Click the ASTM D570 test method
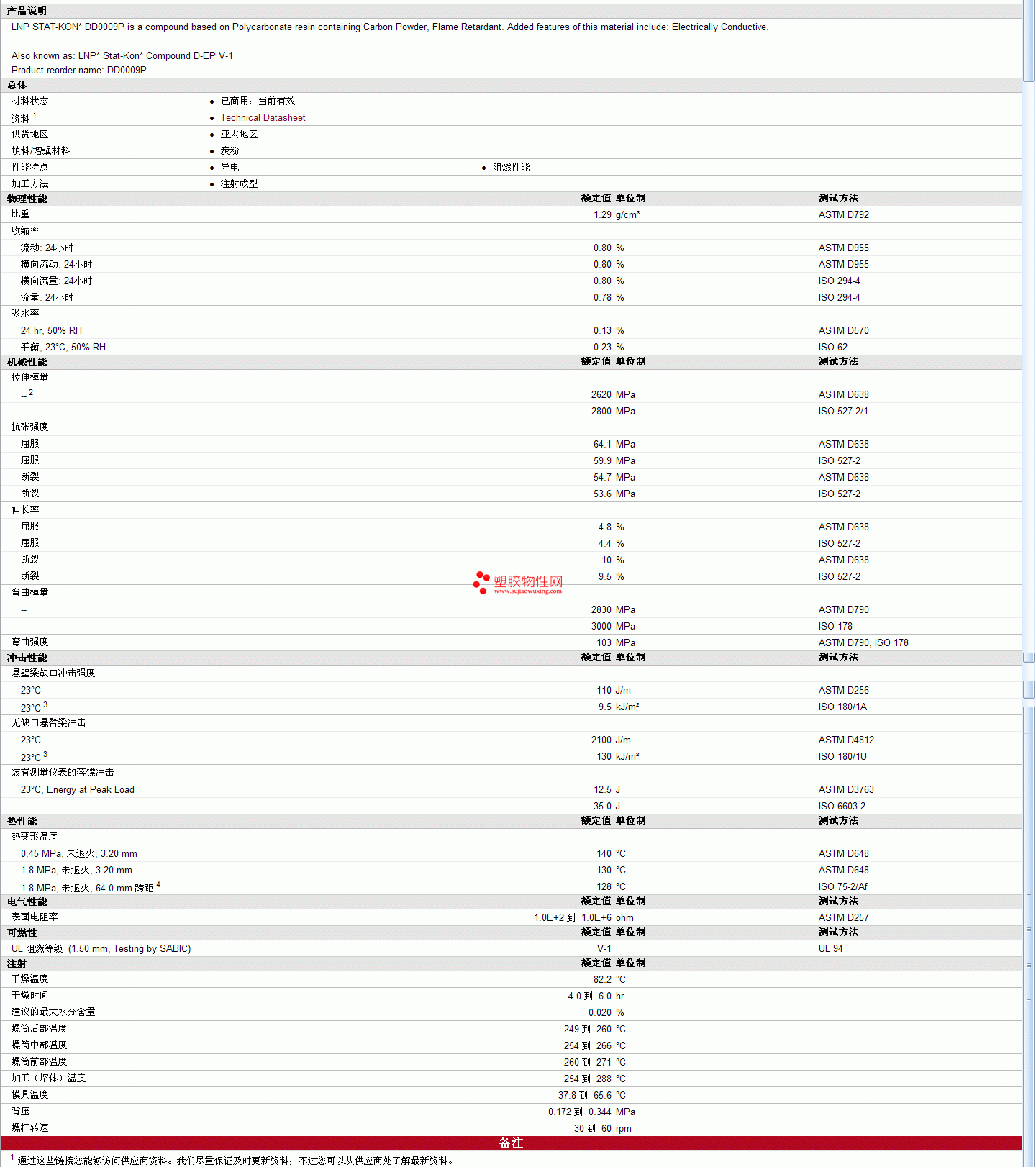 (843, 330)
